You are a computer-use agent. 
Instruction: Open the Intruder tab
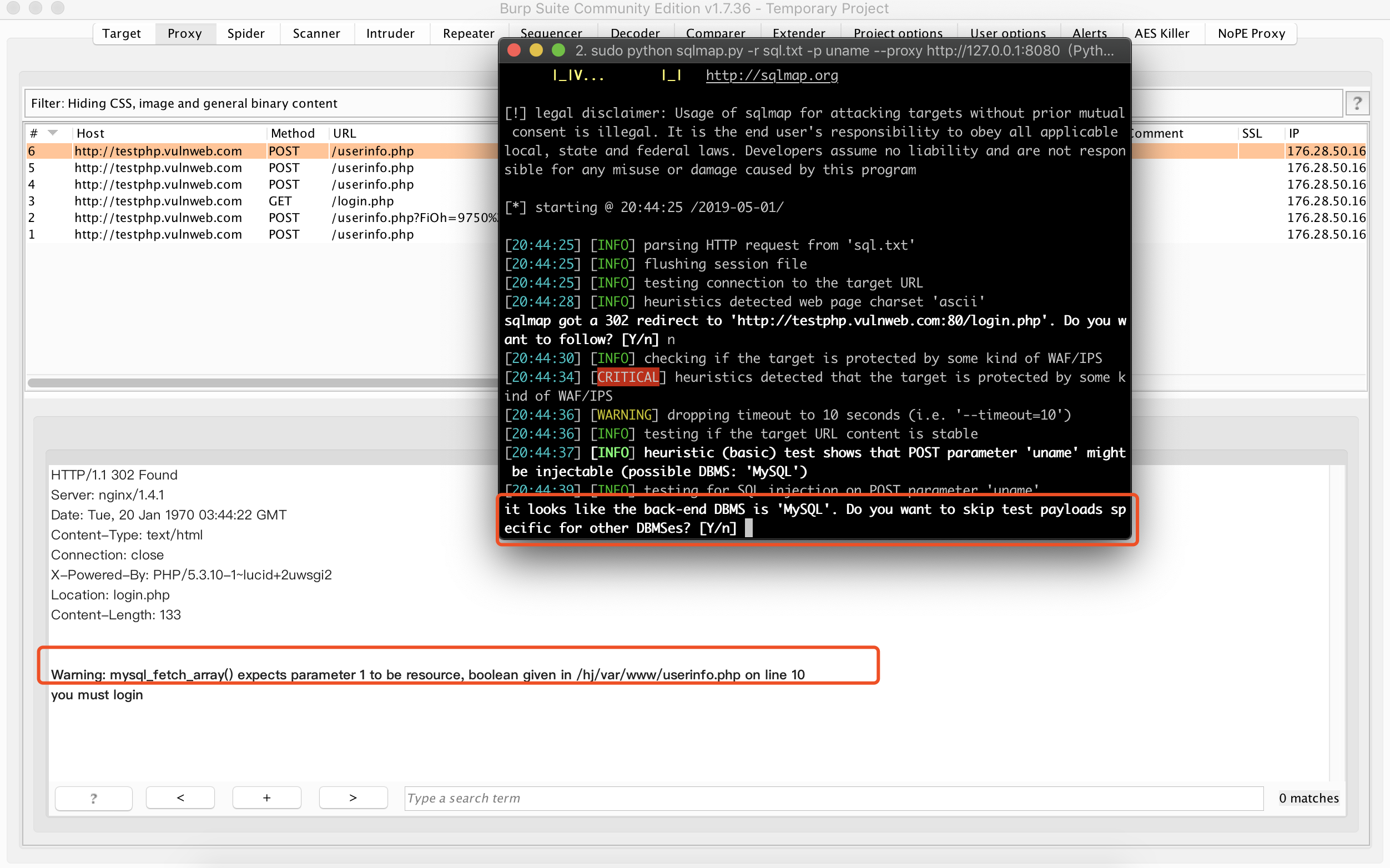click(391, 33)
